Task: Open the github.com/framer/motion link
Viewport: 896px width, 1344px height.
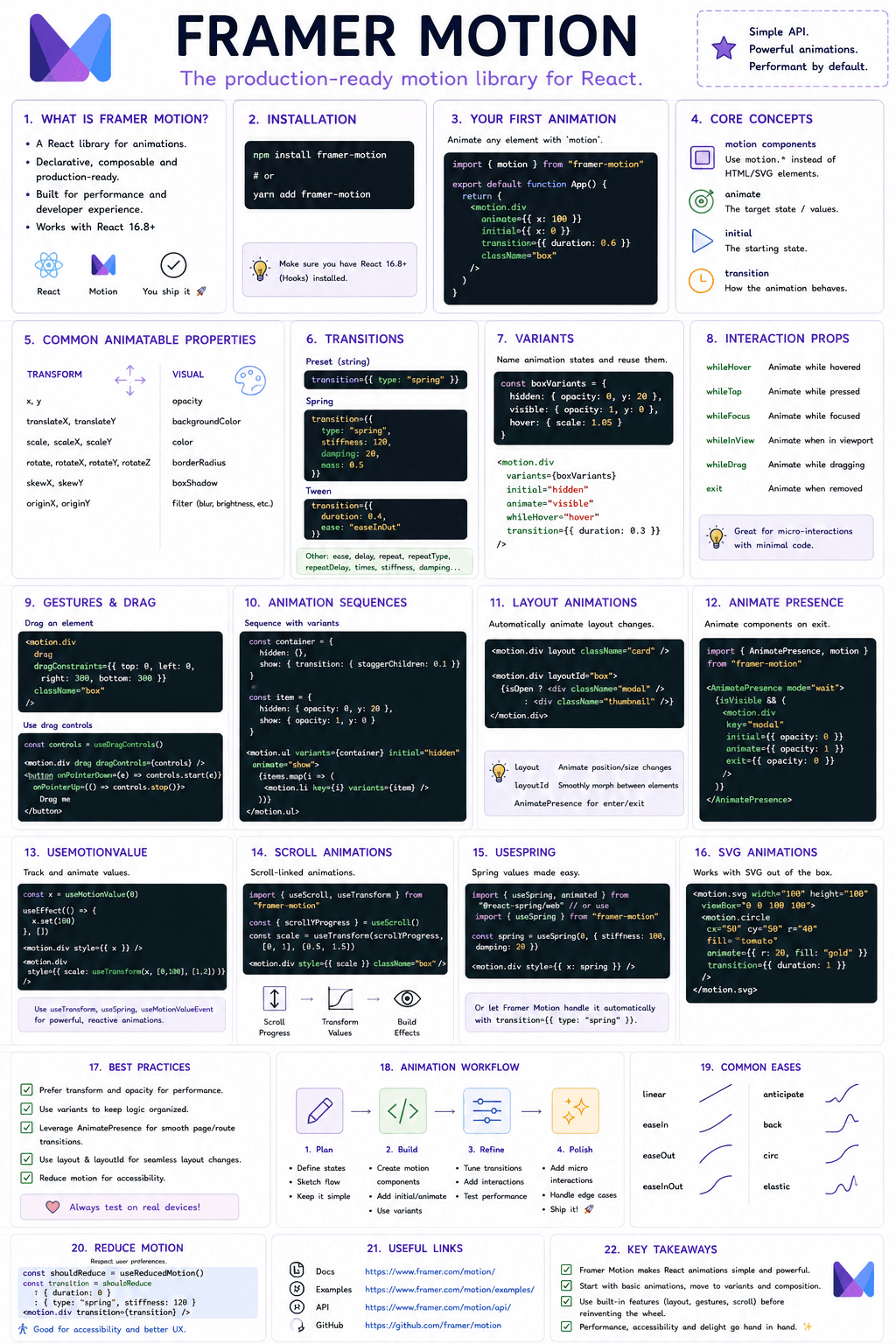Action: tap(433, 1326)
